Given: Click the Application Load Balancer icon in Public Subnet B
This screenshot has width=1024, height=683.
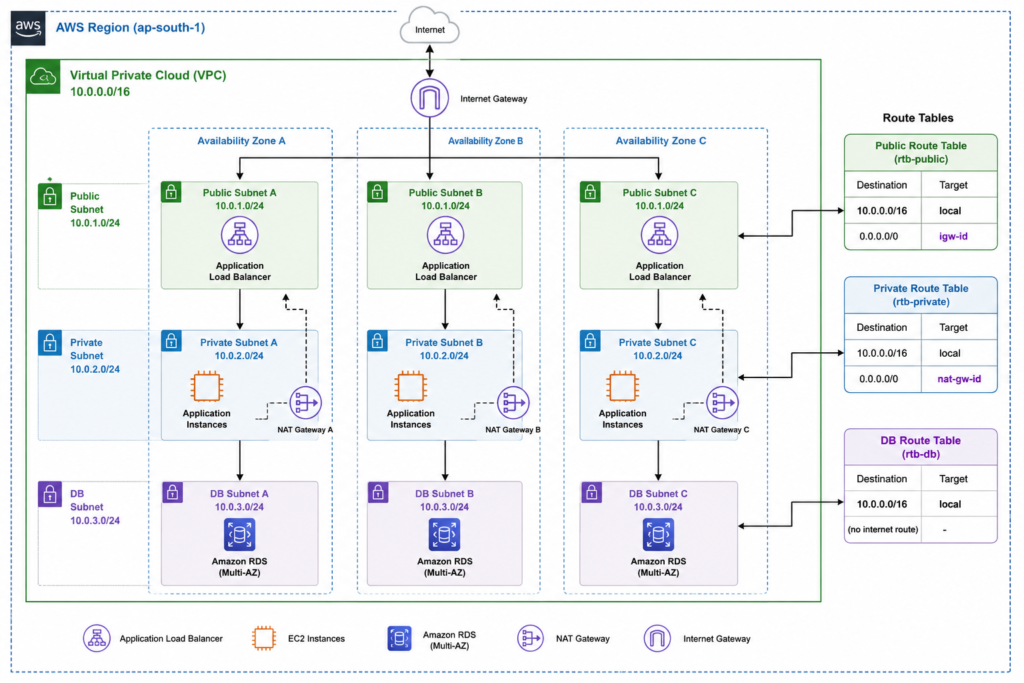Looking at the screenshot, I should (x=445, y=234).
